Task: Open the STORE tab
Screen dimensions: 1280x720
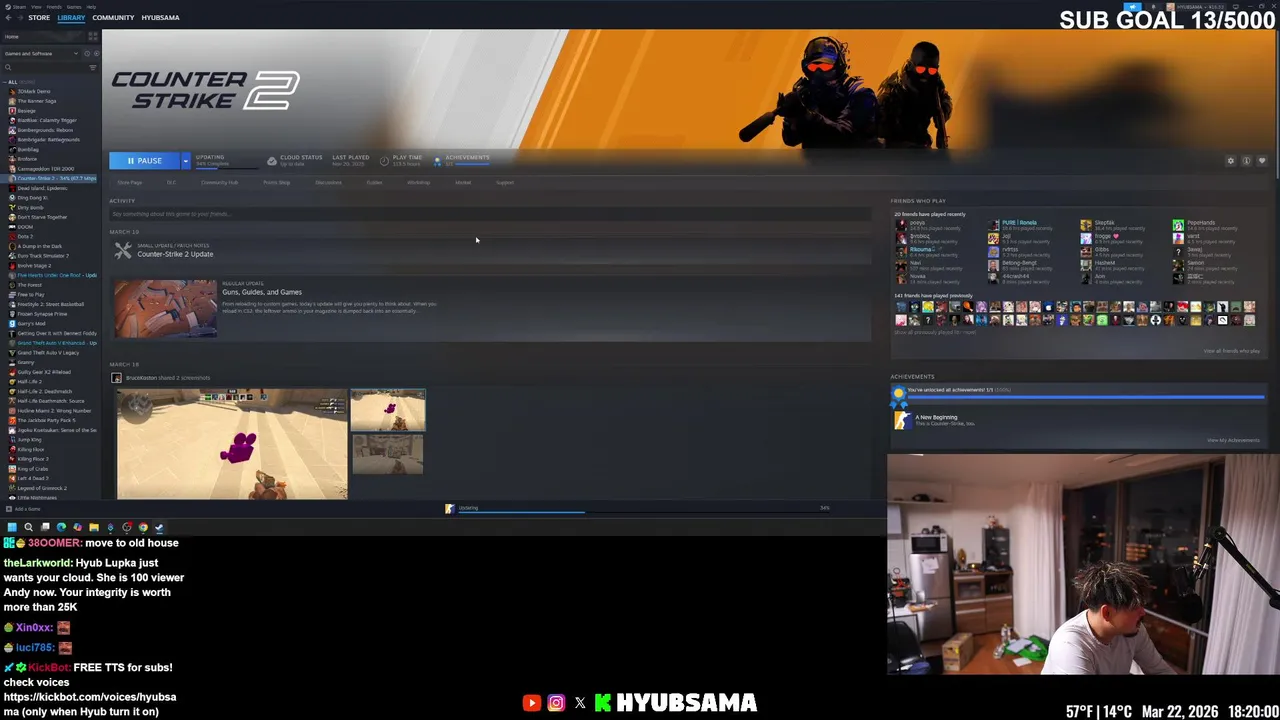Action: [39, 18]
